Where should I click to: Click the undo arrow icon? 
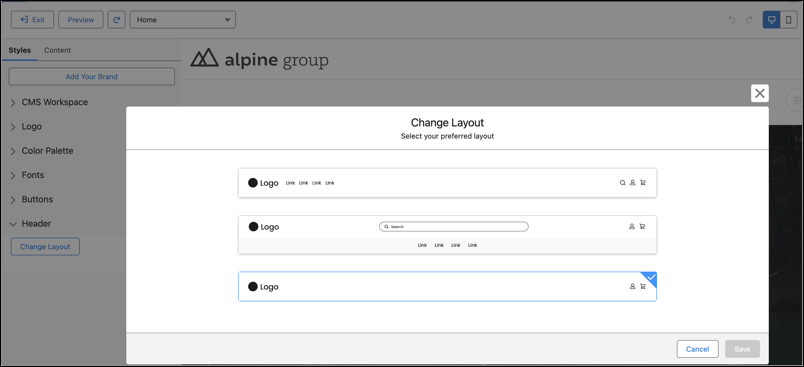[732, 20]
